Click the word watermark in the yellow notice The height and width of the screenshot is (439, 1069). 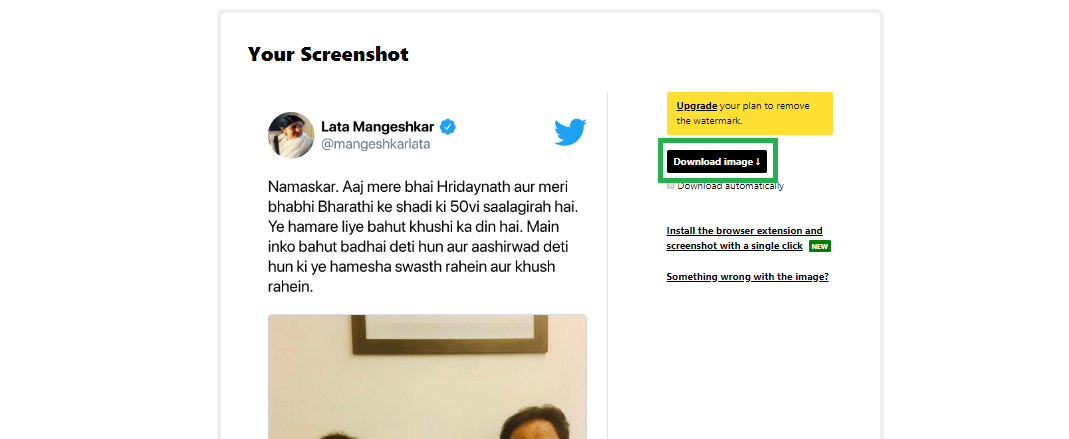(708, 121)
